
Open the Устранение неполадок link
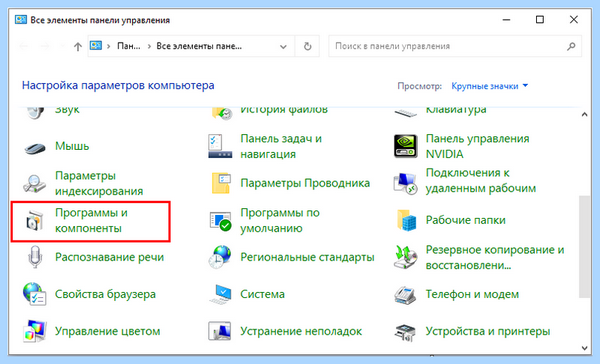tap(301, 331)
